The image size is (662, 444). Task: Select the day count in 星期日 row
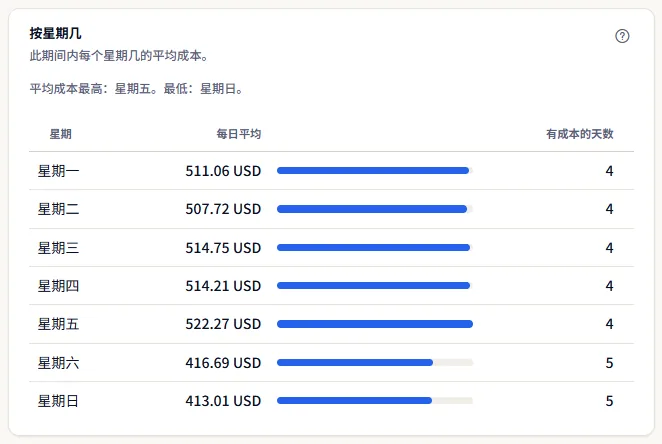(x=609, y=401)
